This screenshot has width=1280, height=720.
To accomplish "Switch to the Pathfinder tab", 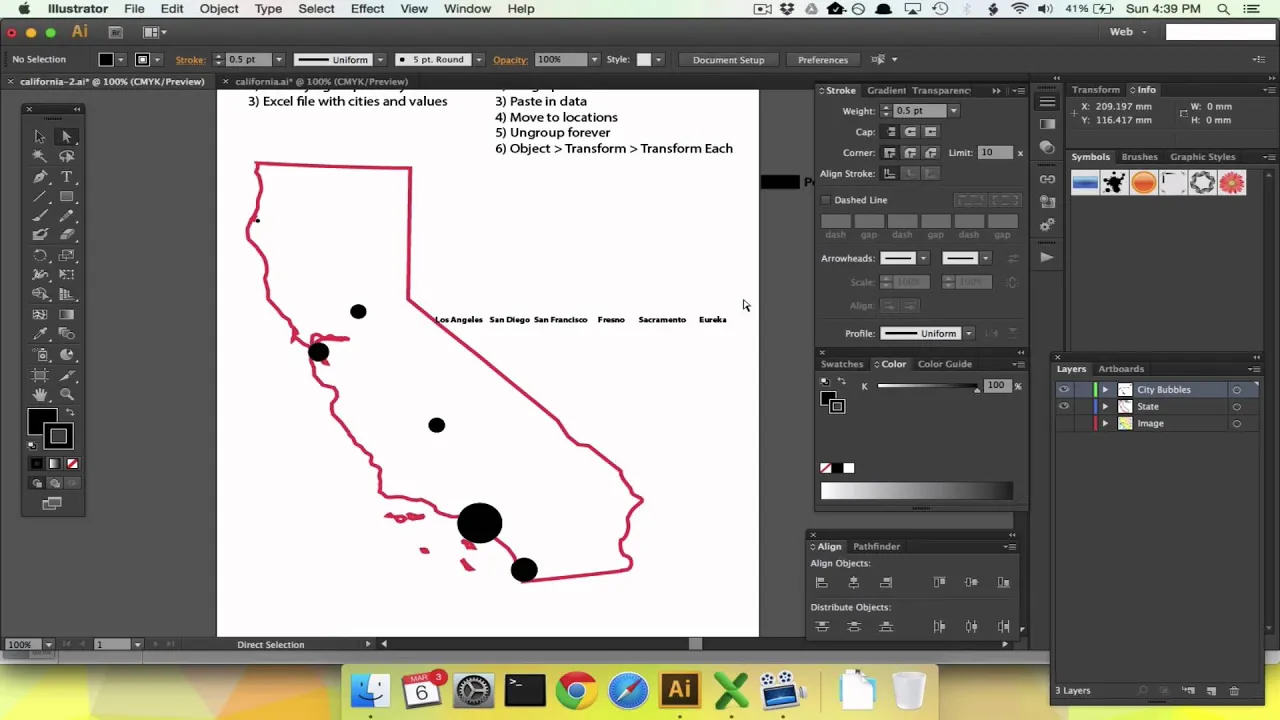I will [x=876, y=547].
